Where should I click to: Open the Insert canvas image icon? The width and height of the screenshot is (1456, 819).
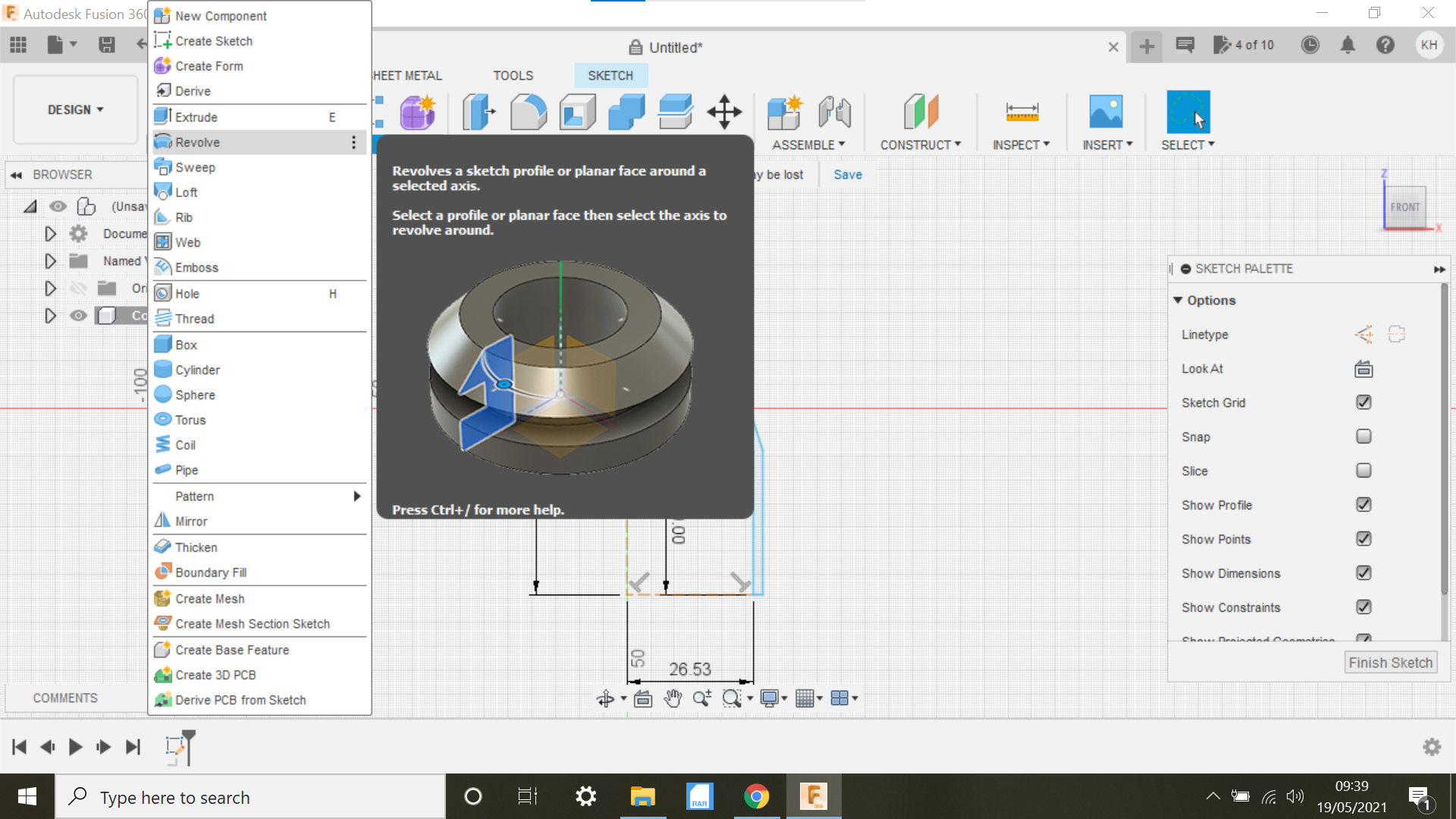(1106, 111)
